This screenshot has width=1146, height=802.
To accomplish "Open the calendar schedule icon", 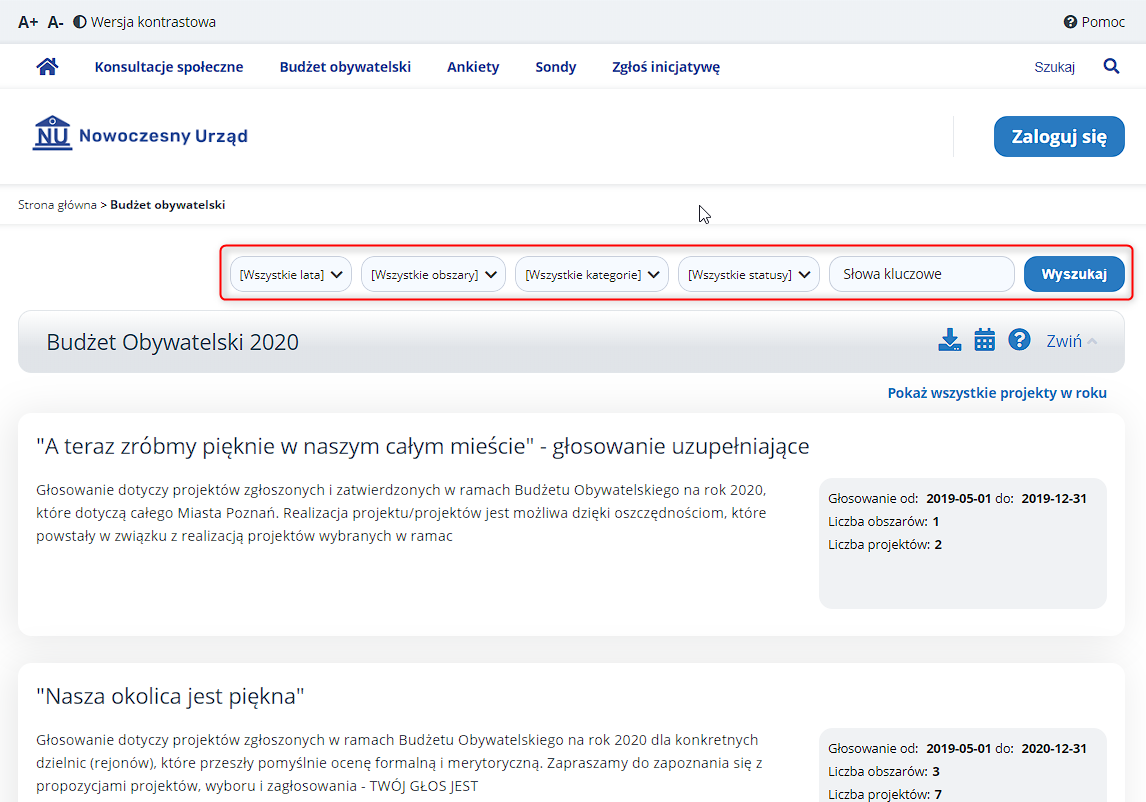I will [x=984, y=340].
